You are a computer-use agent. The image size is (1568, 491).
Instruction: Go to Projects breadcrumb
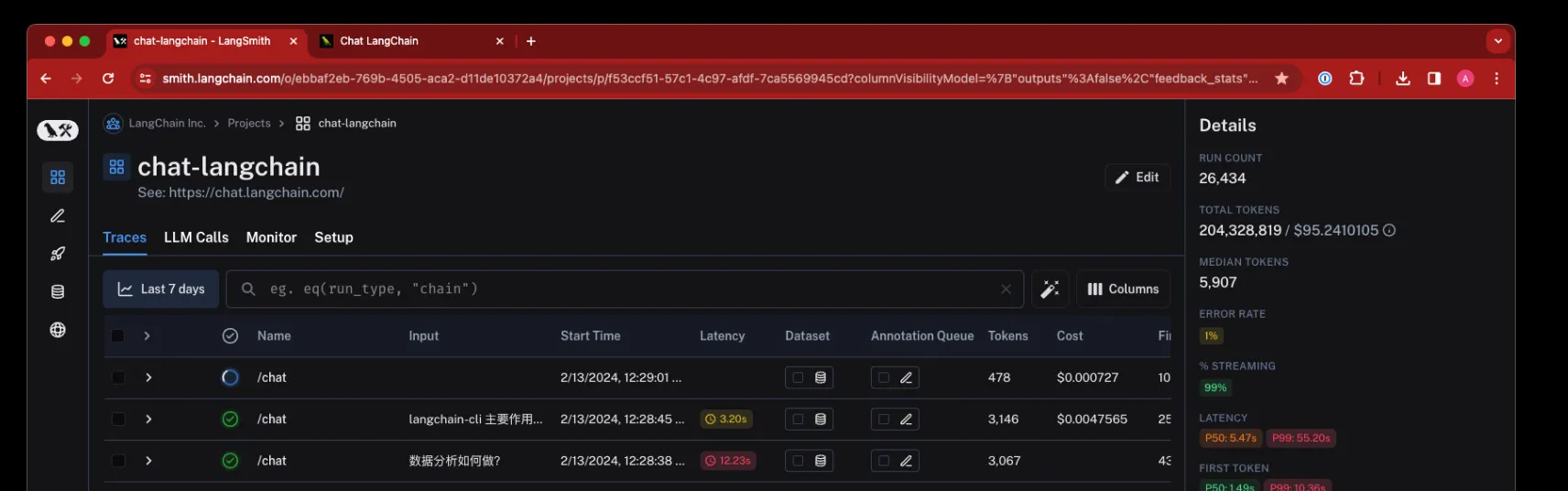coord(249,124)
